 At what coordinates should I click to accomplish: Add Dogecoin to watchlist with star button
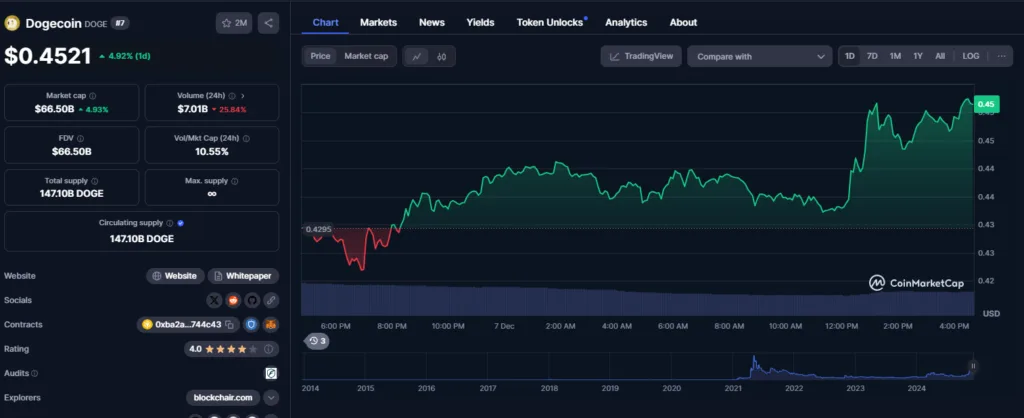[x=234, y=24]
